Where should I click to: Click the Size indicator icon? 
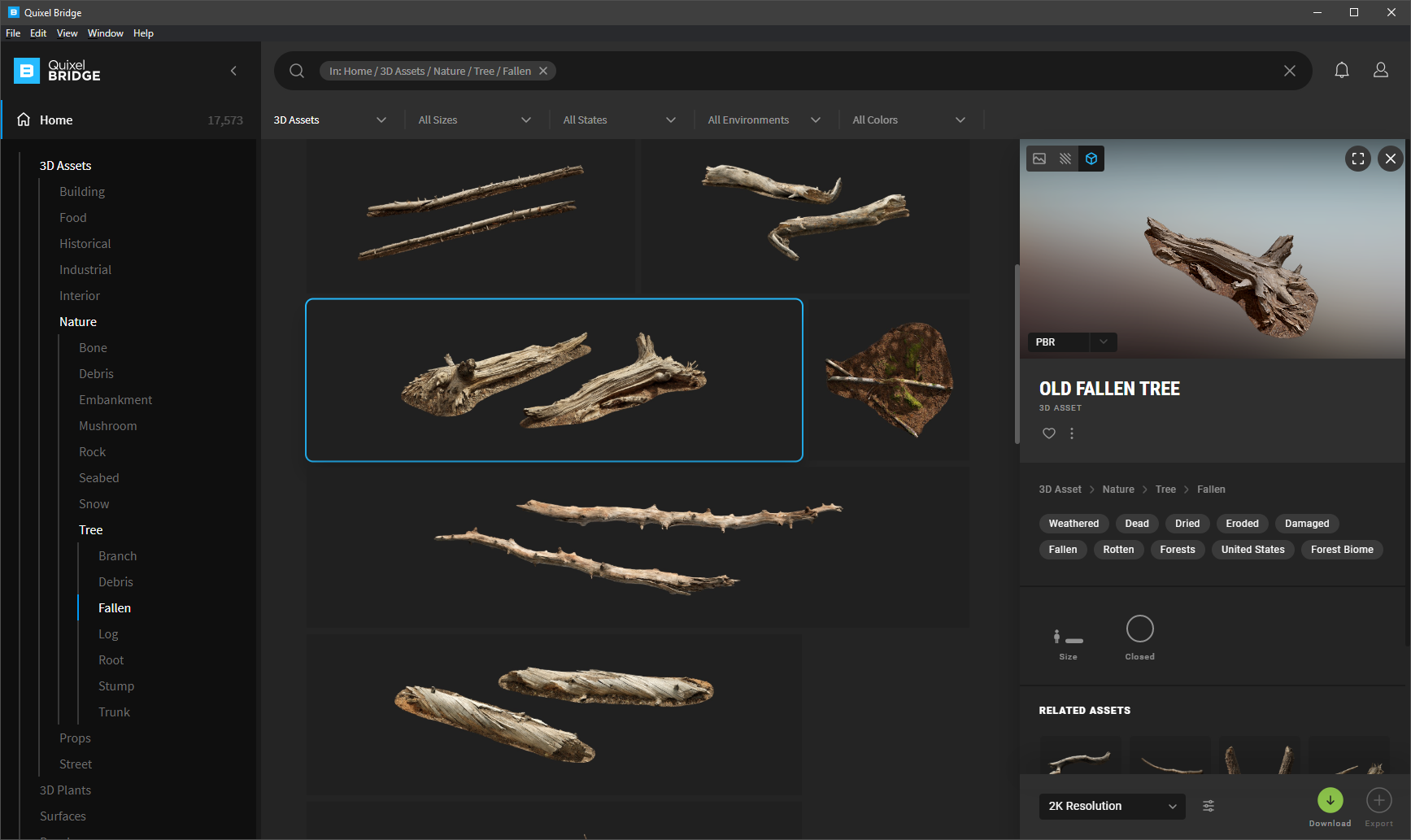click(1068, 637)
